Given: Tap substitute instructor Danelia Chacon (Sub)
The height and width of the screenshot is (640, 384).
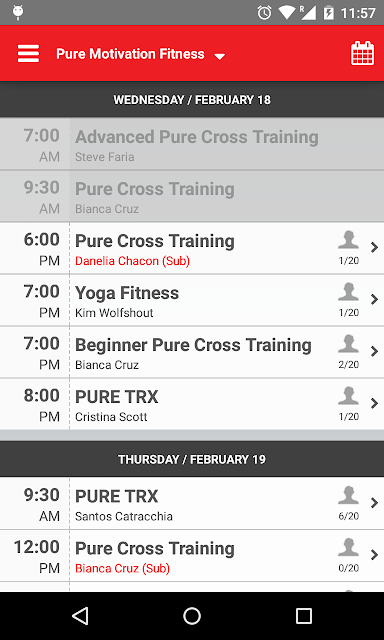Looking at the screenshot, I should [132, 261].
